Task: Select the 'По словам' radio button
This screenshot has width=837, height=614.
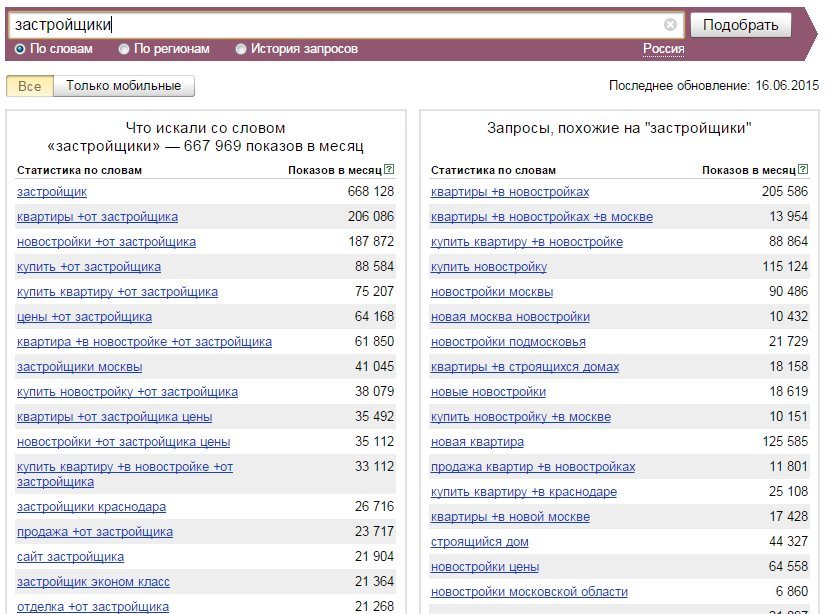Action: pyautogui.click(x=20, y=49)
